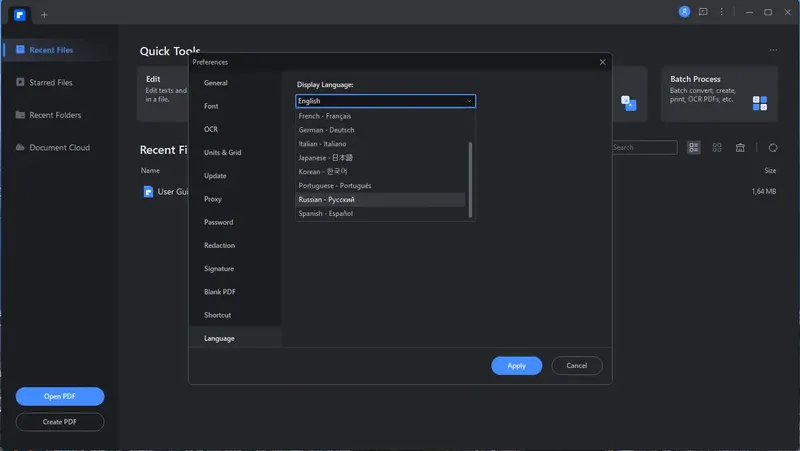Click the Search field in Recent Files

[644, 147]
